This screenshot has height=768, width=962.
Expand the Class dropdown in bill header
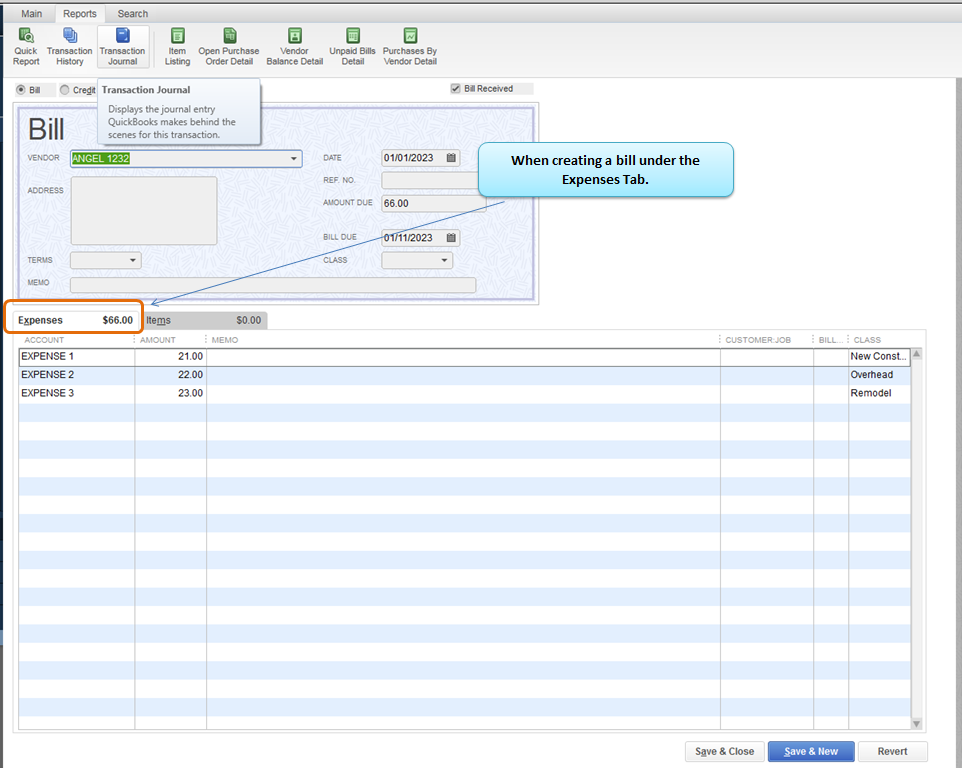pyautogui.click(x=444, y=261)
